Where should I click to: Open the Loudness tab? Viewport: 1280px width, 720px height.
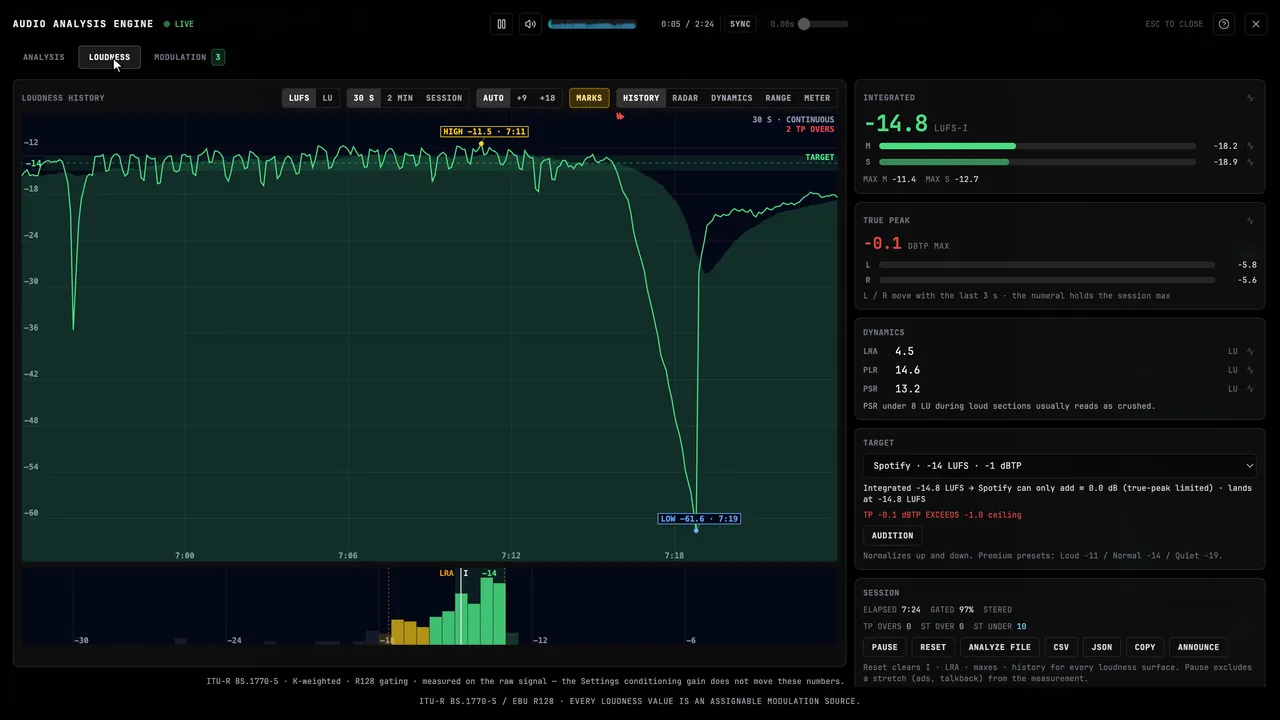click(109, 57)
